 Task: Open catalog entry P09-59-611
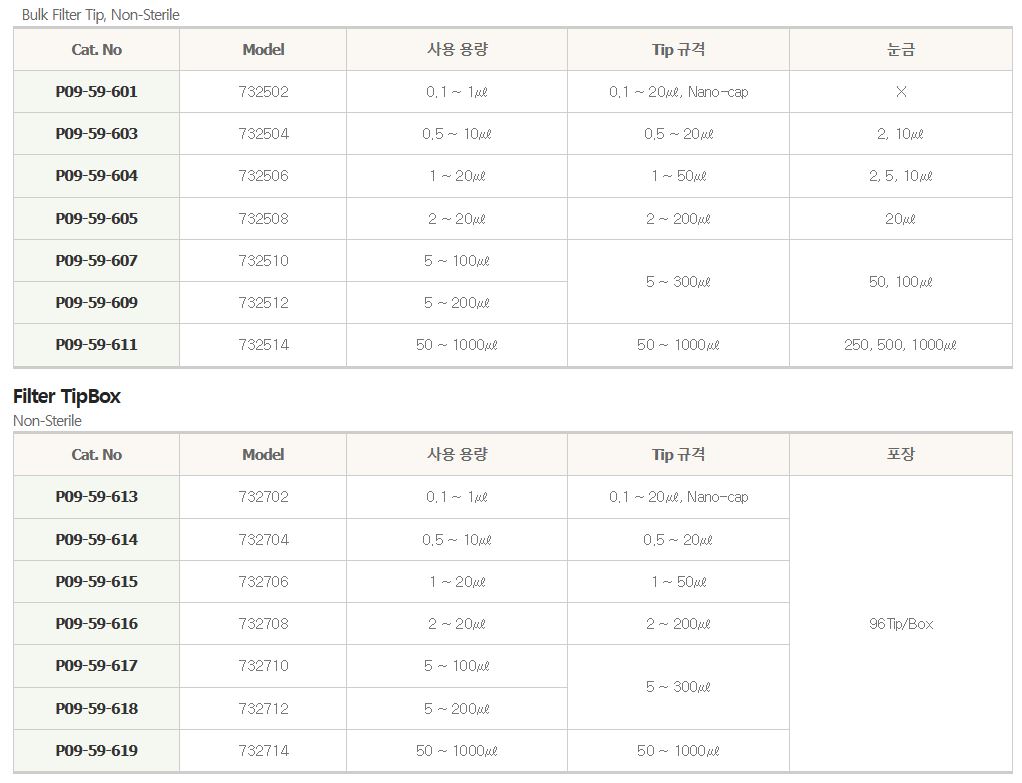[x=96, y=345]
